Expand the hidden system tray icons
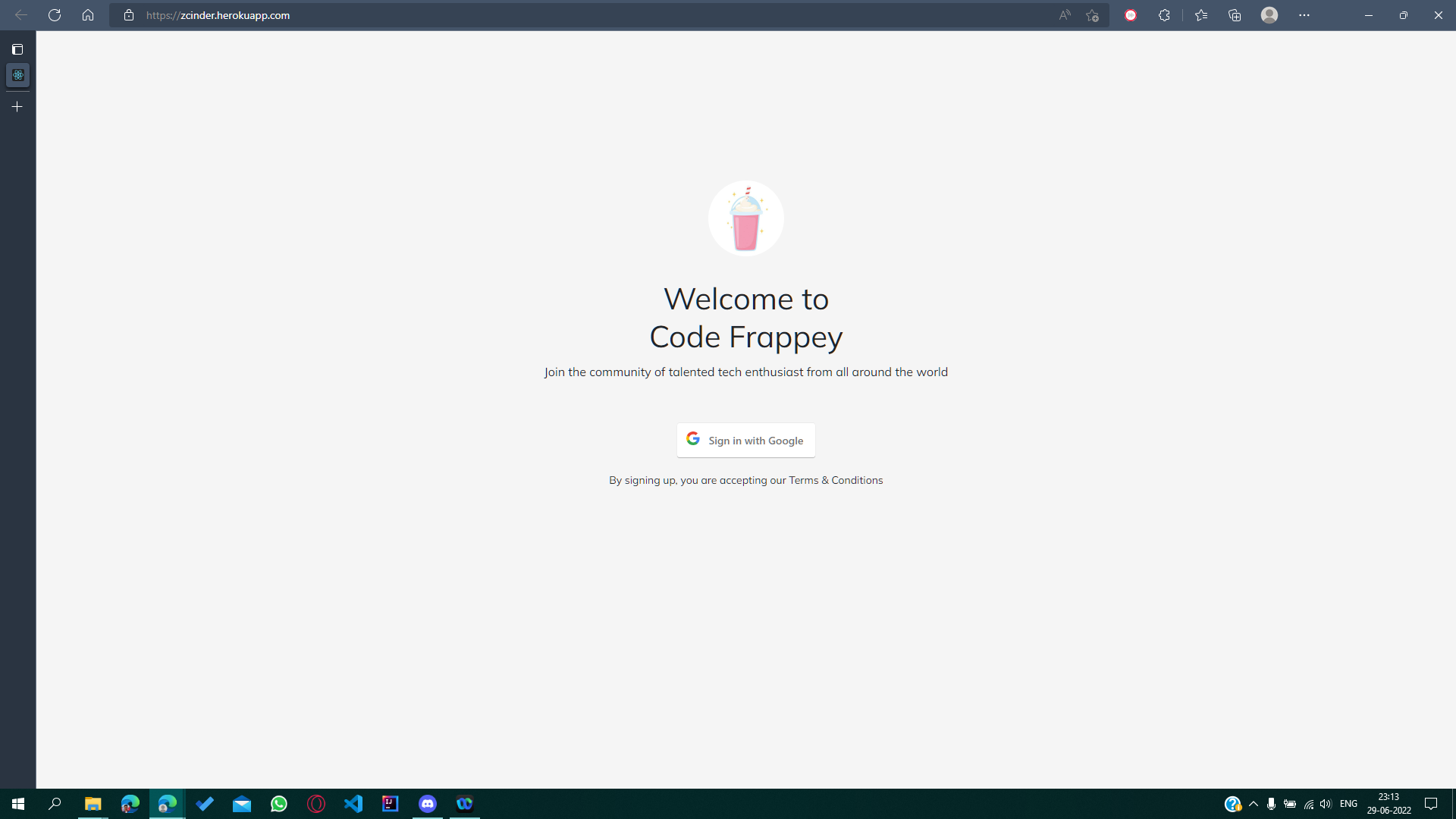The image size is (1456, 819). 1253,804
